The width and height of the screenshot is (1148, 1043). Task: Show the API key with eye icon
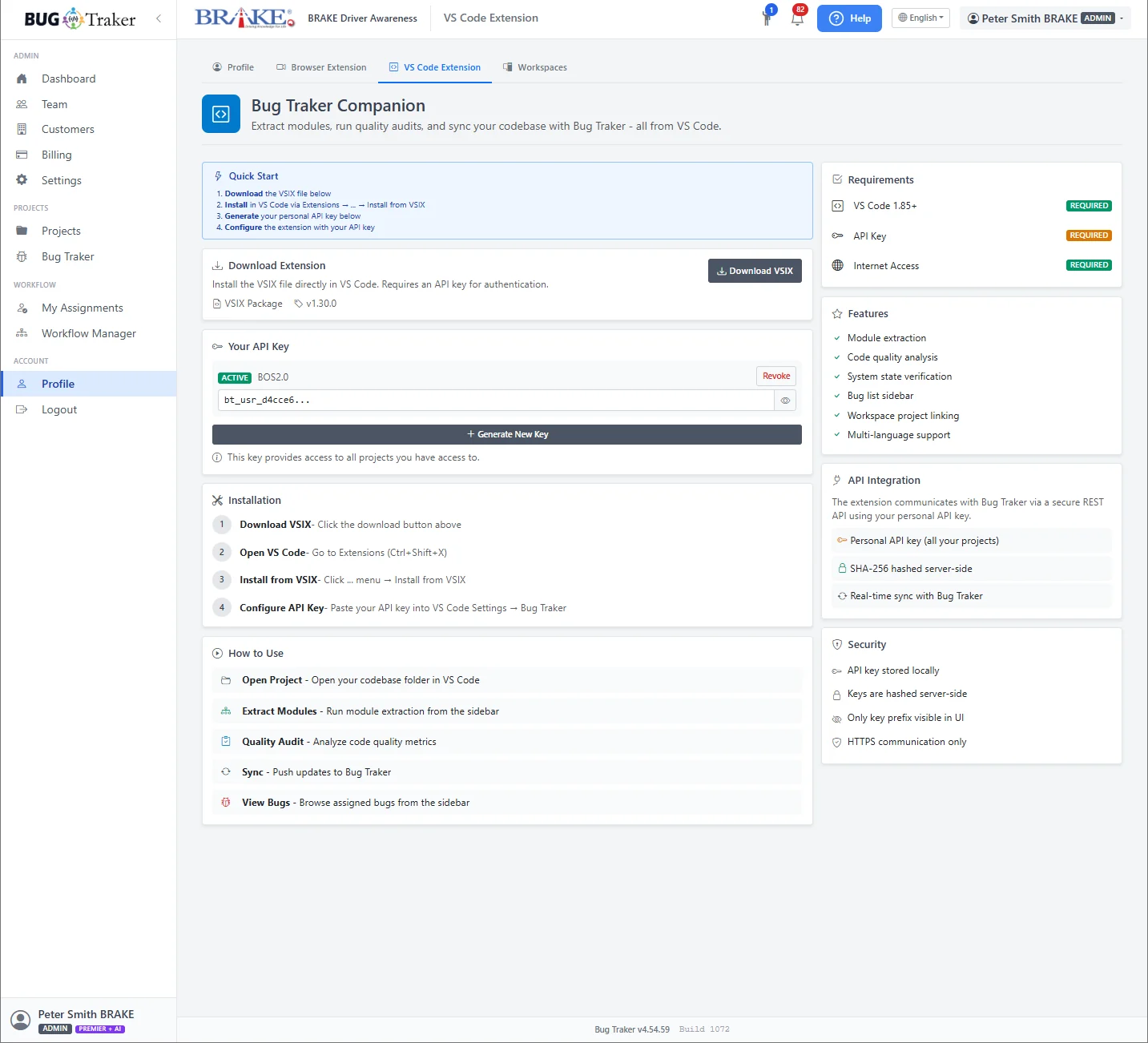[x=785, y=401]
